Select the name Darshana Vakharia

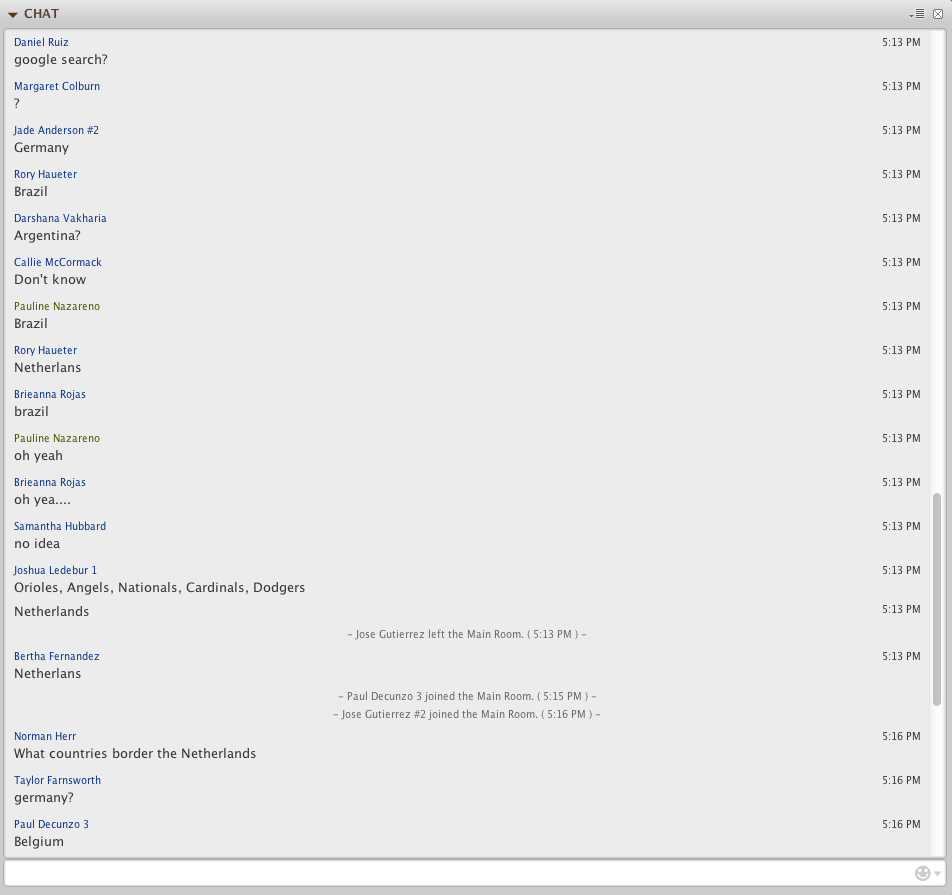pyautogui.click(x=60, y=218)
